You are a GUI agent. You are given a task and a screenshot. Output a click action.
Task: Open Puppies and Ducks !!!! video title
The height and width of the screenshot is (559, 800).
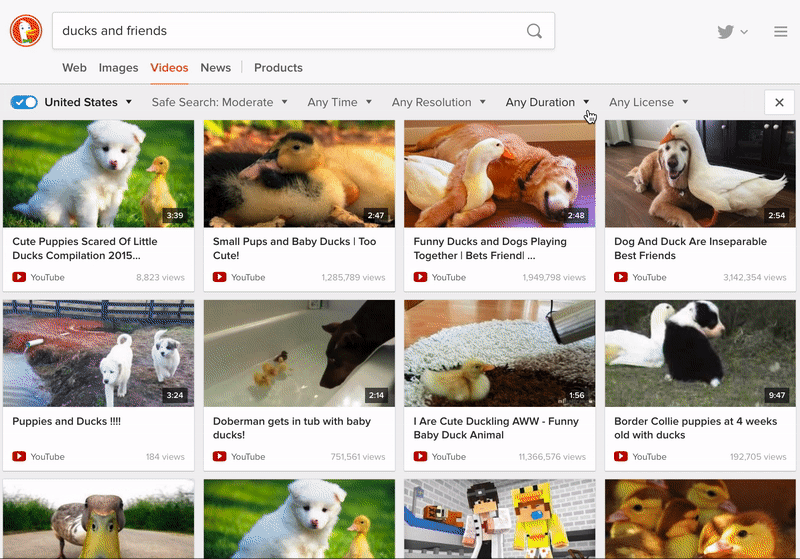tap(67, 422)
